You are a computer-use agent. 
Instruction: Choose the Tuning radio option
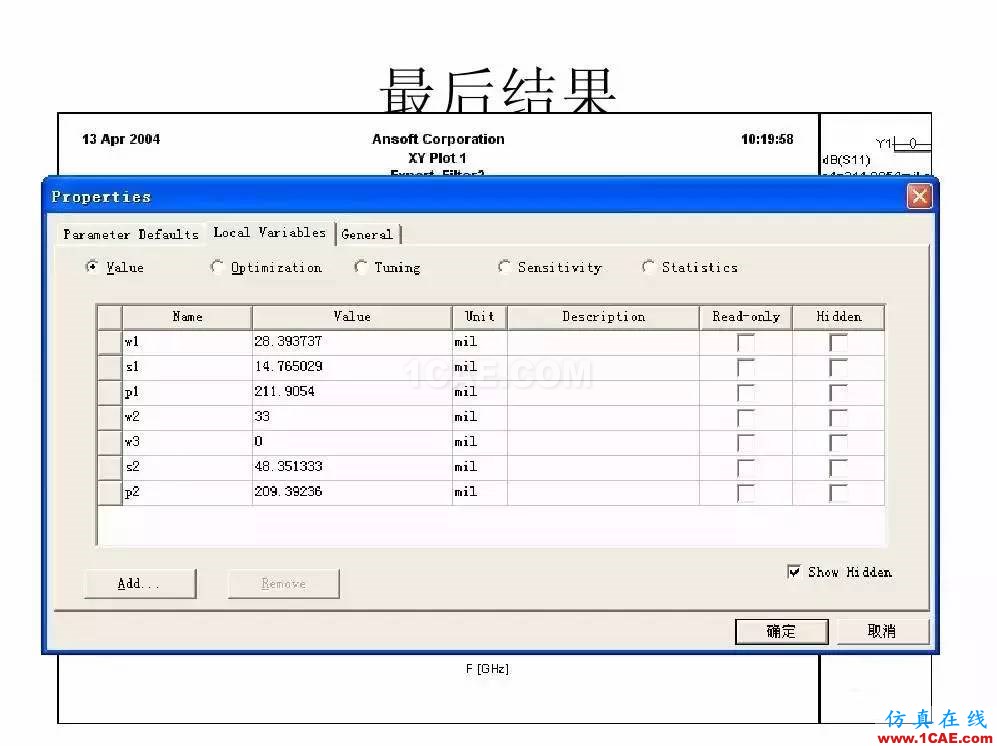(361, 267)
